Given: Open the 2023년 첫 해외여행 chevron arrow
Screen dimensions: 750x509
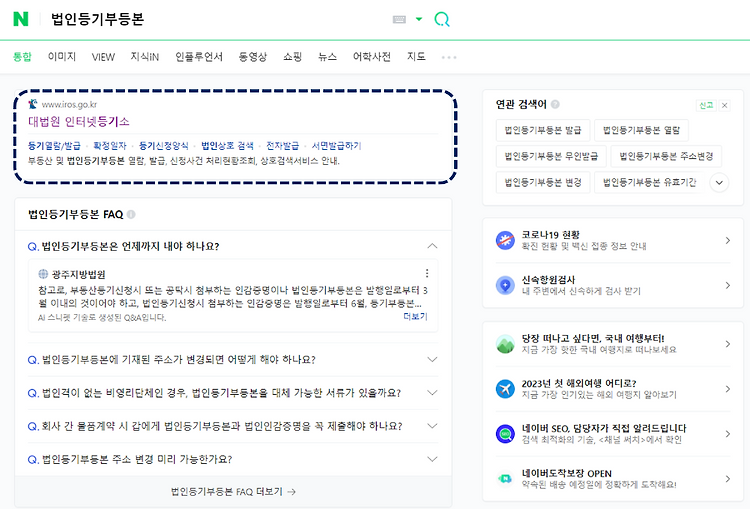Looking at the screenshot, I should [x=728, y=389].
